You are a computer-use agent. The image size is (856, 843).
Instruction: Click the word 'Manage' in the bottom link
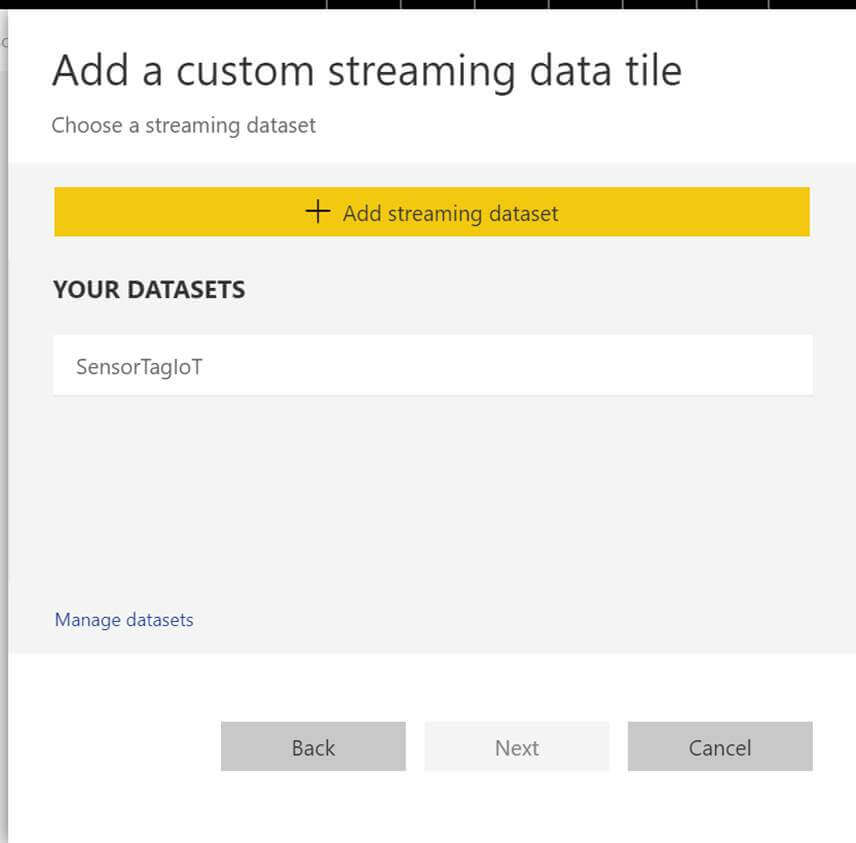click(87, 620)
